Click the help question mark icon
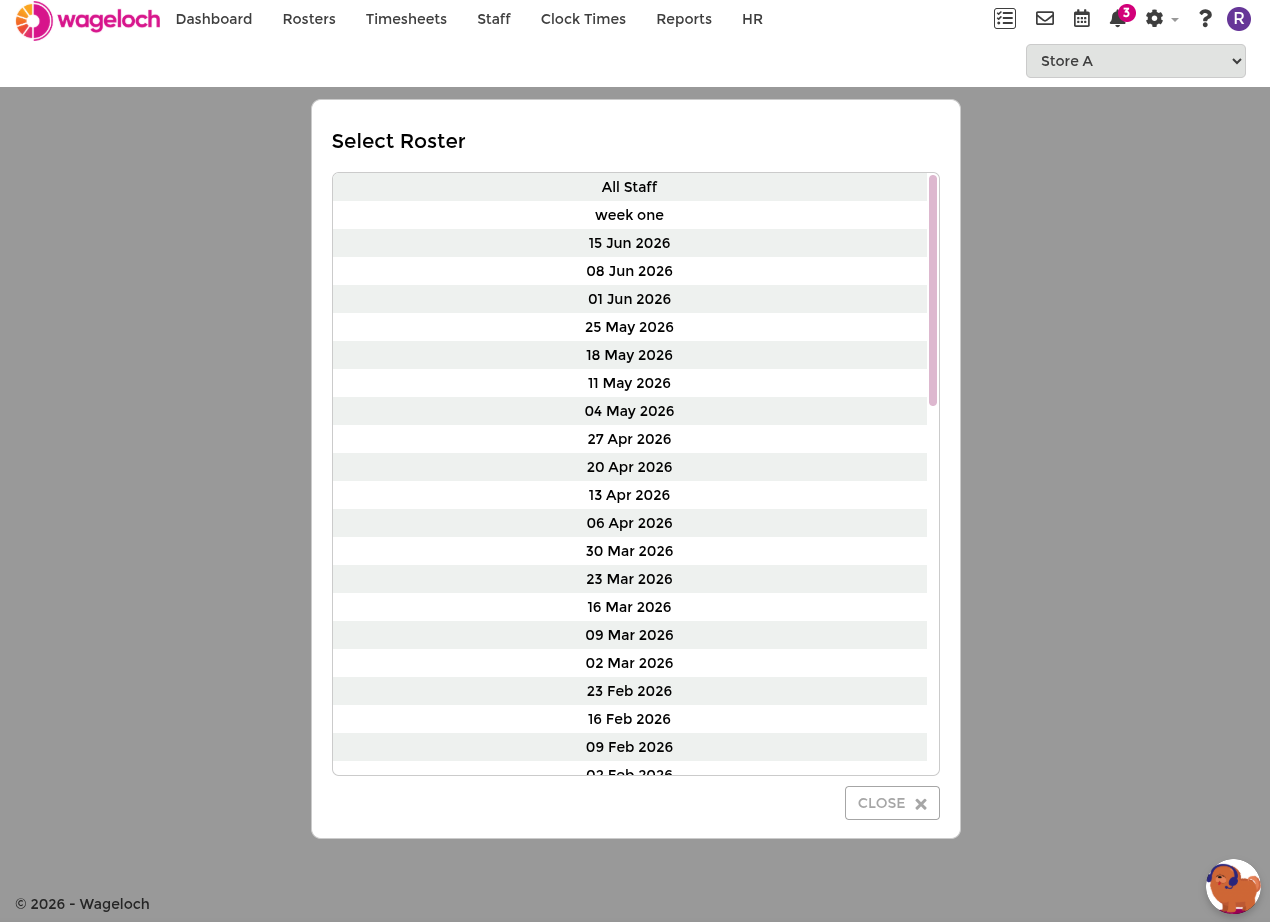 coord(1205,18)
